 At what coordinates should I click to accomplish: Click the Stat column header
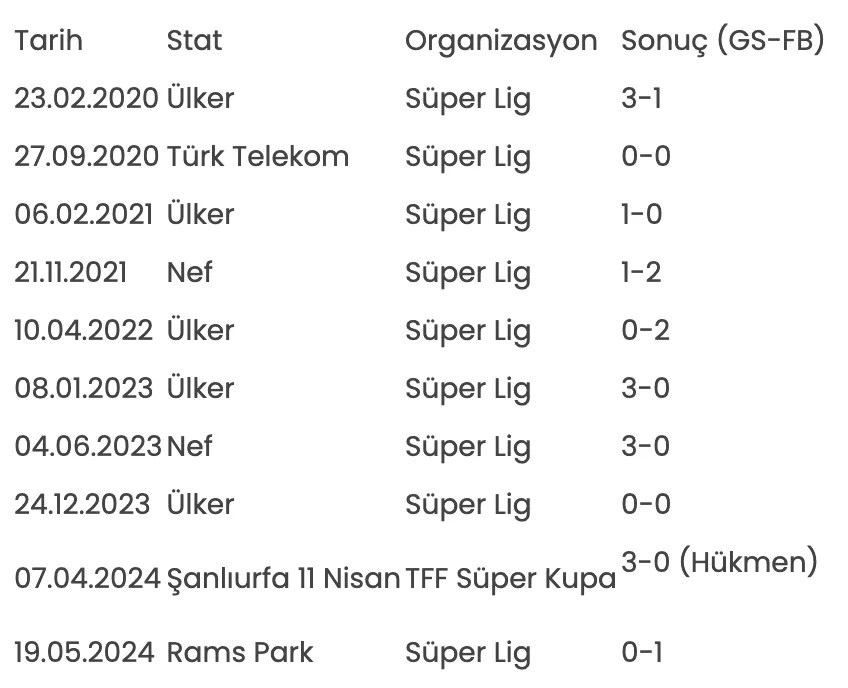[x=194, y=41]
